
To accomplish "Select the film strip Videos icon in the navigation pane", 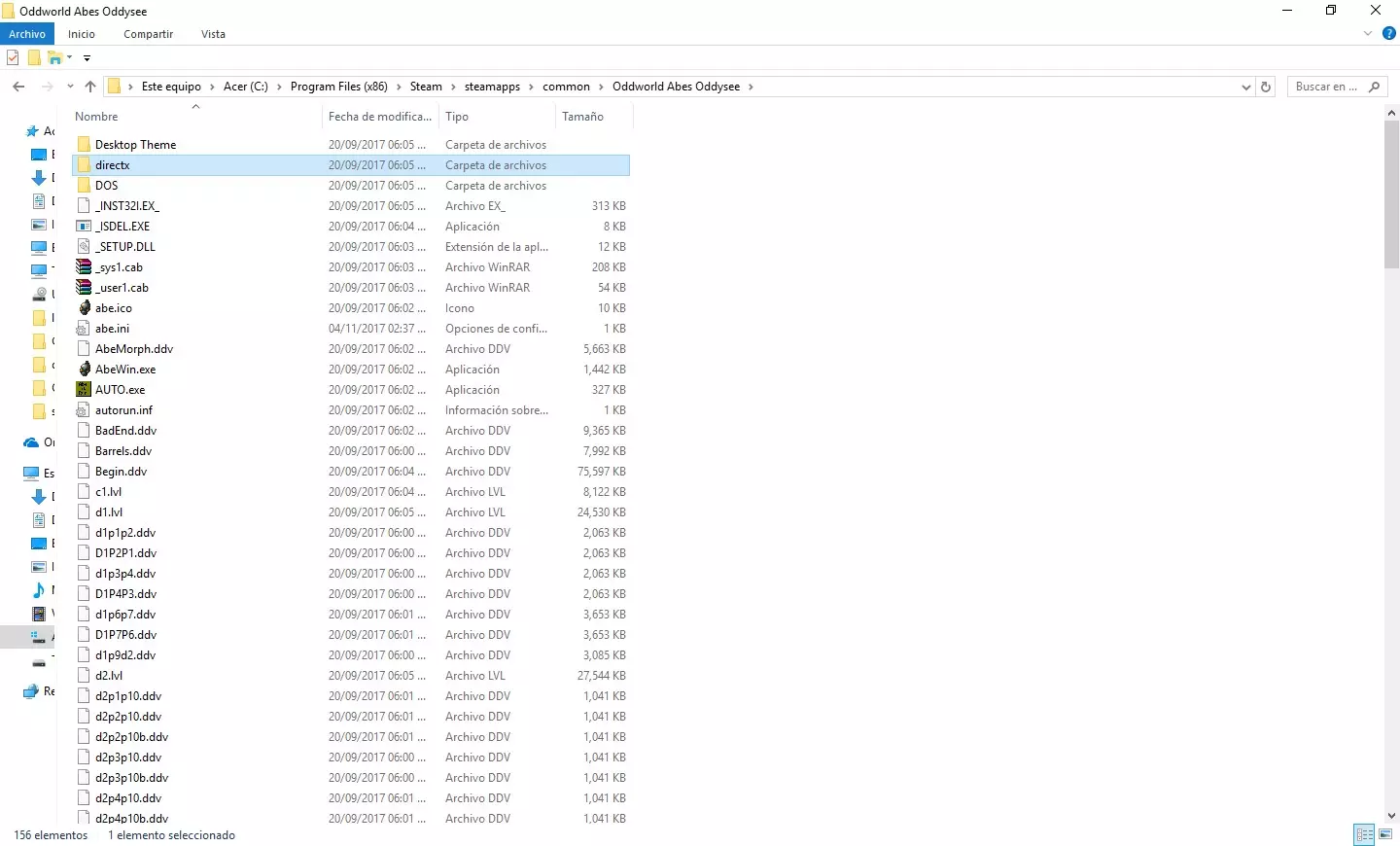I will tap(39, 614).
